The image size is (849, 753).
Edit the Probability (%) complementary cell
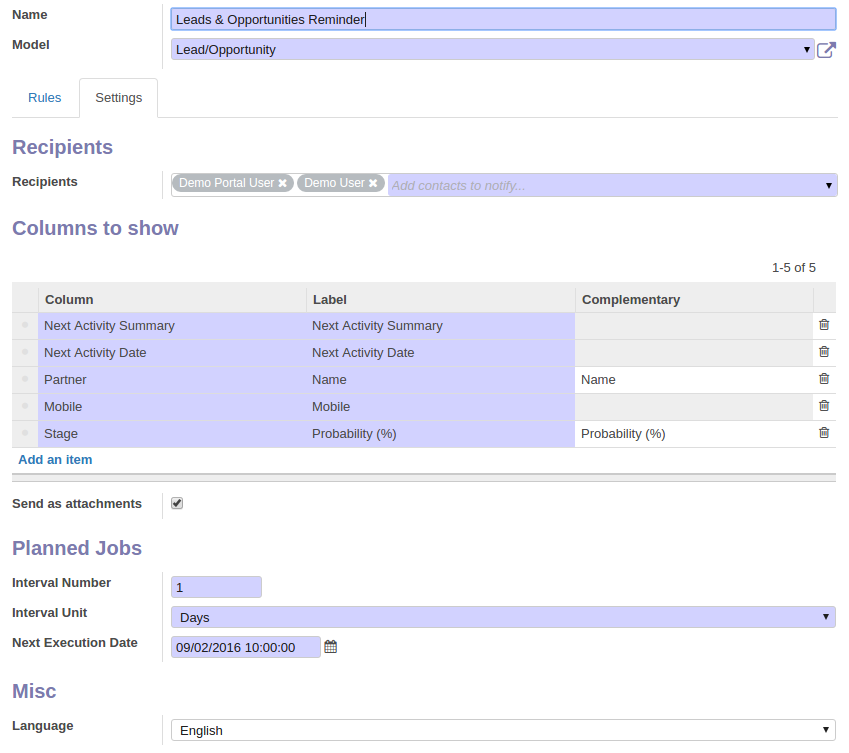coord(694,434)
